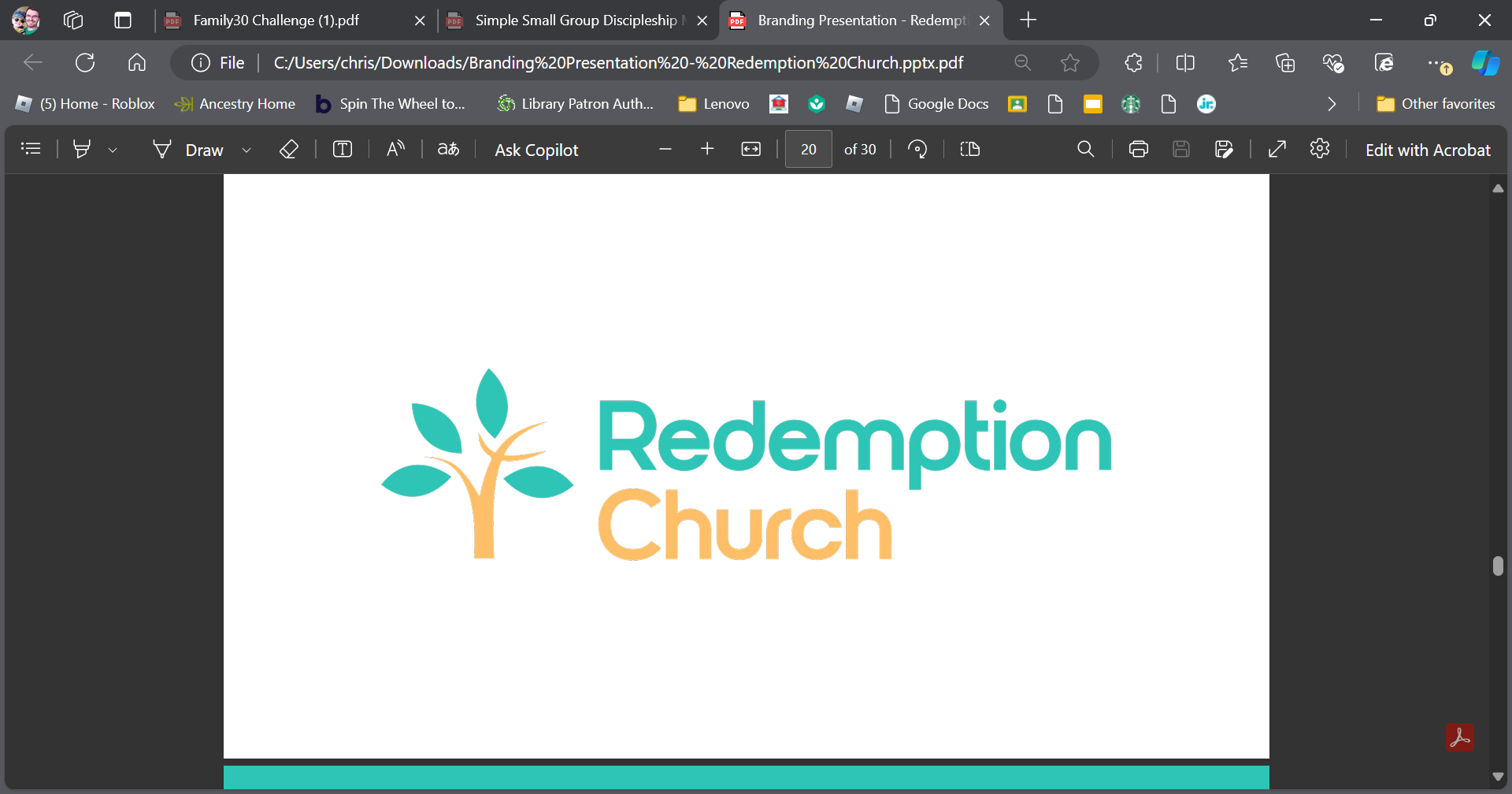Click the Read aloud icon
This screenshot has width=1512, height=794.
pos(395,150)
